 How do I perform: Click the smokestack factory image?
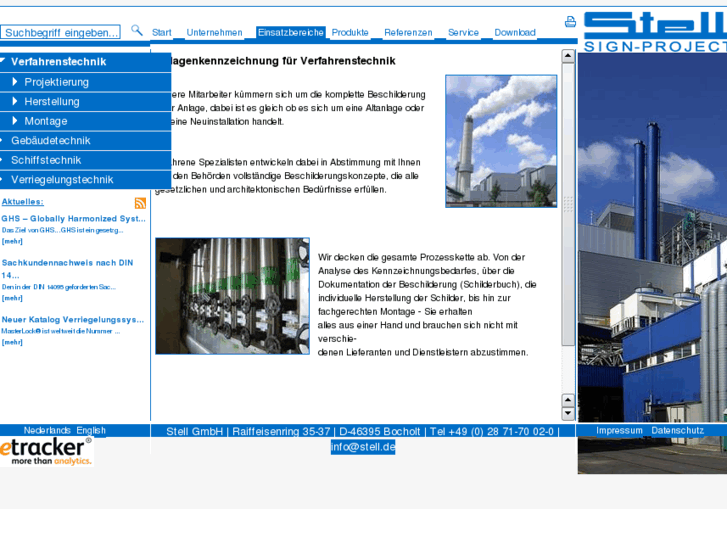pos(501,141)
